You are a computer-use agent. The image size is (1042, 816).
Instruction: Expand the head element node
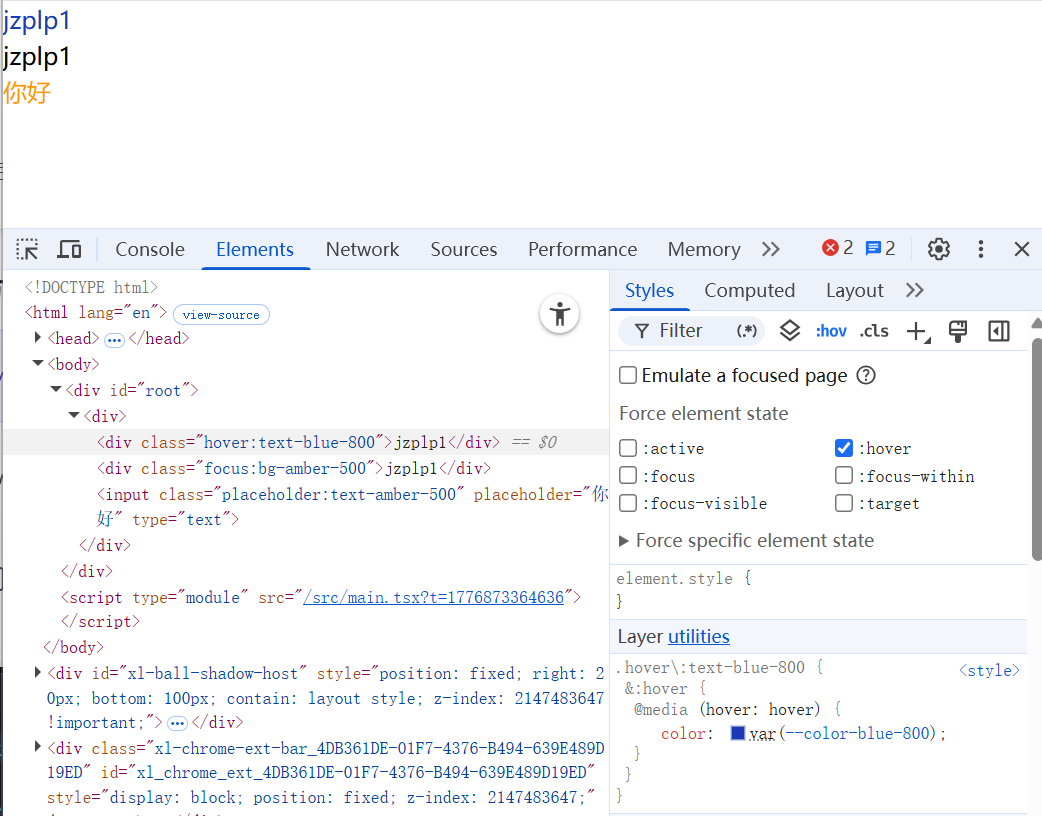coord(38,338)
